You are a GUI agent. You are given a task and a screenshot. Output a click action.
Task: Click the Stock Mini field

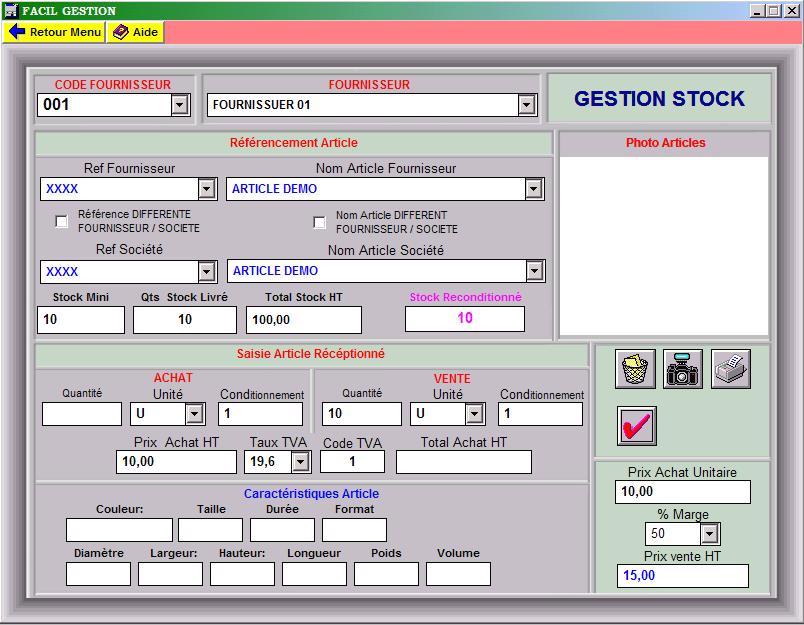point(81,320)
